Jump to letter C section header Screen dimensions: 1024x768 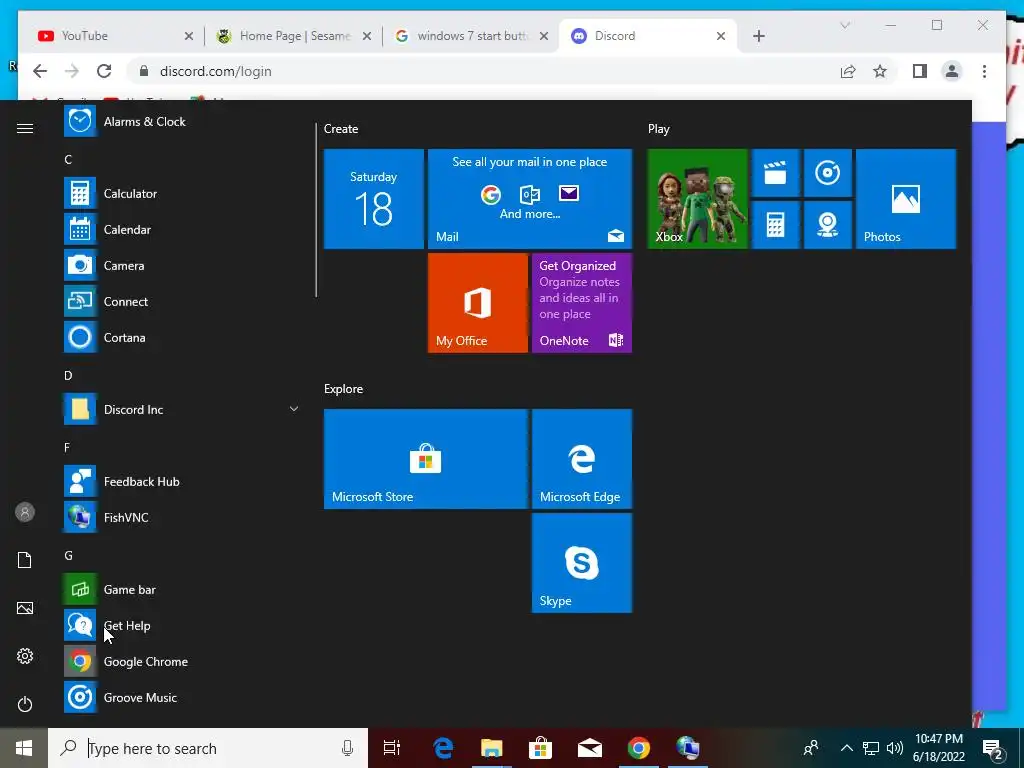click(68, 159)
